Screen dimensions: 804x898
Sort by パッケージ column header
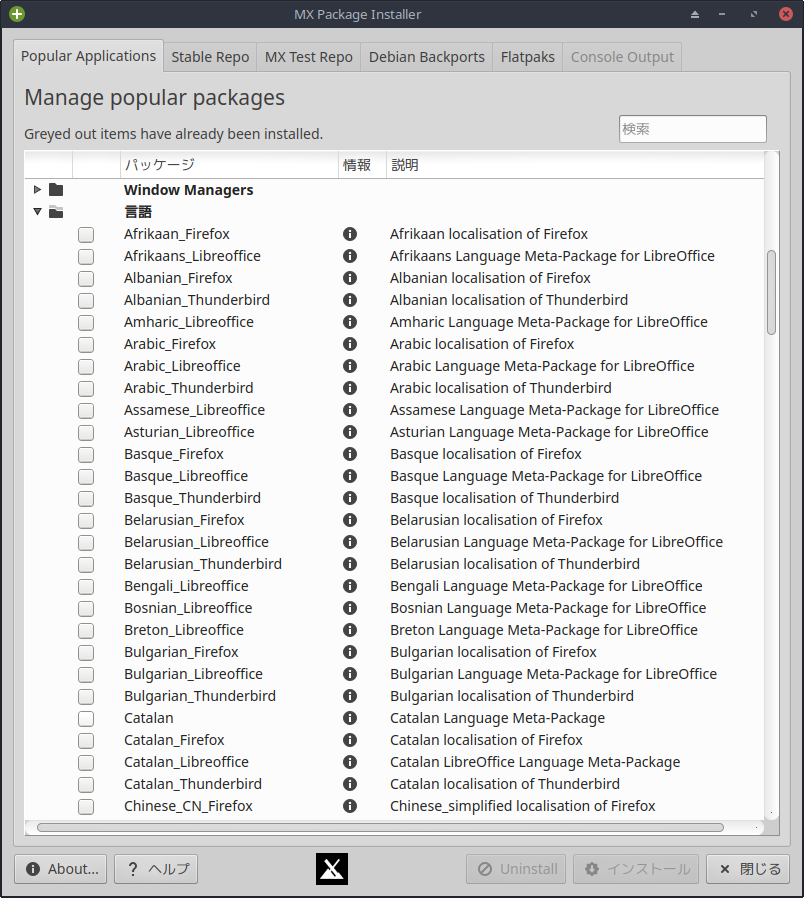tap(229, 165)
